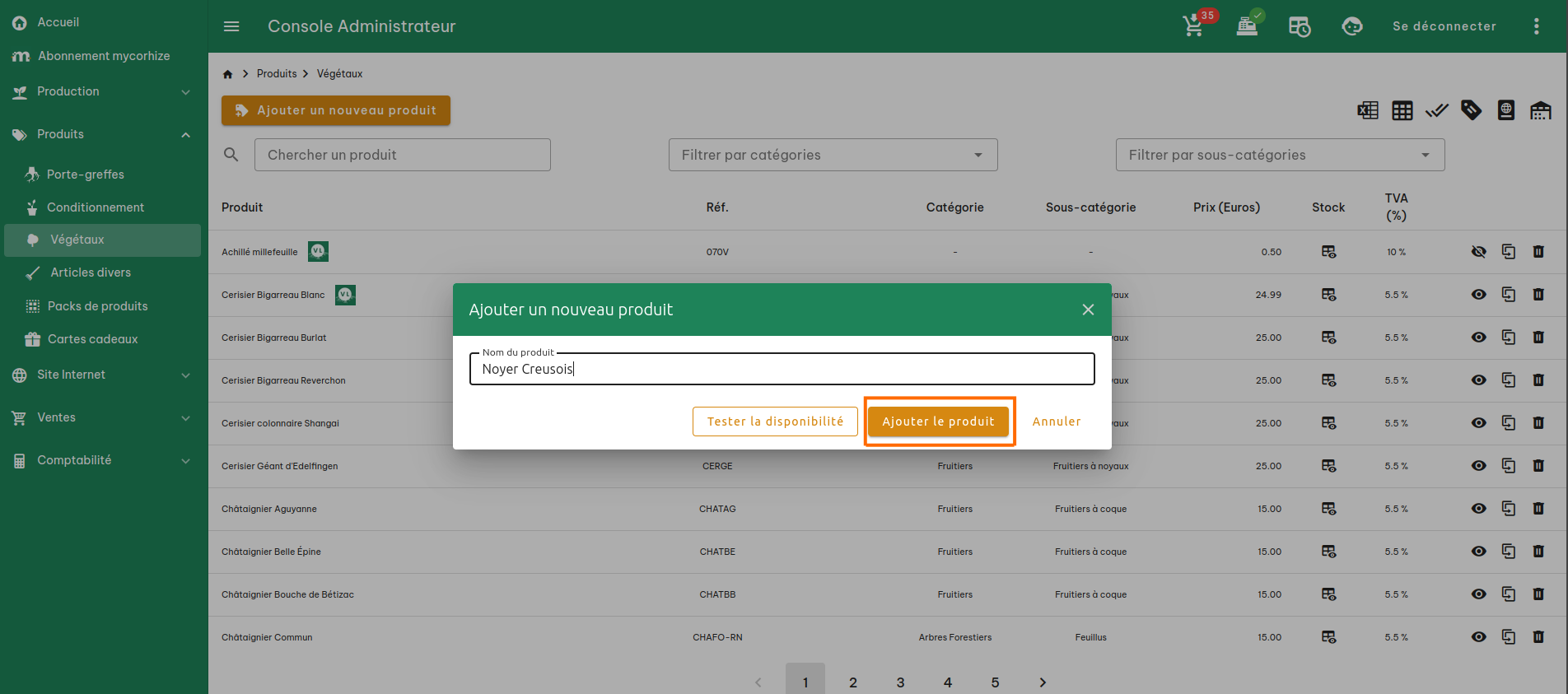Open Abonnement mycorhize sidebar item
Viewport: 1568px width, 694px height.
(x=104, y=56)
